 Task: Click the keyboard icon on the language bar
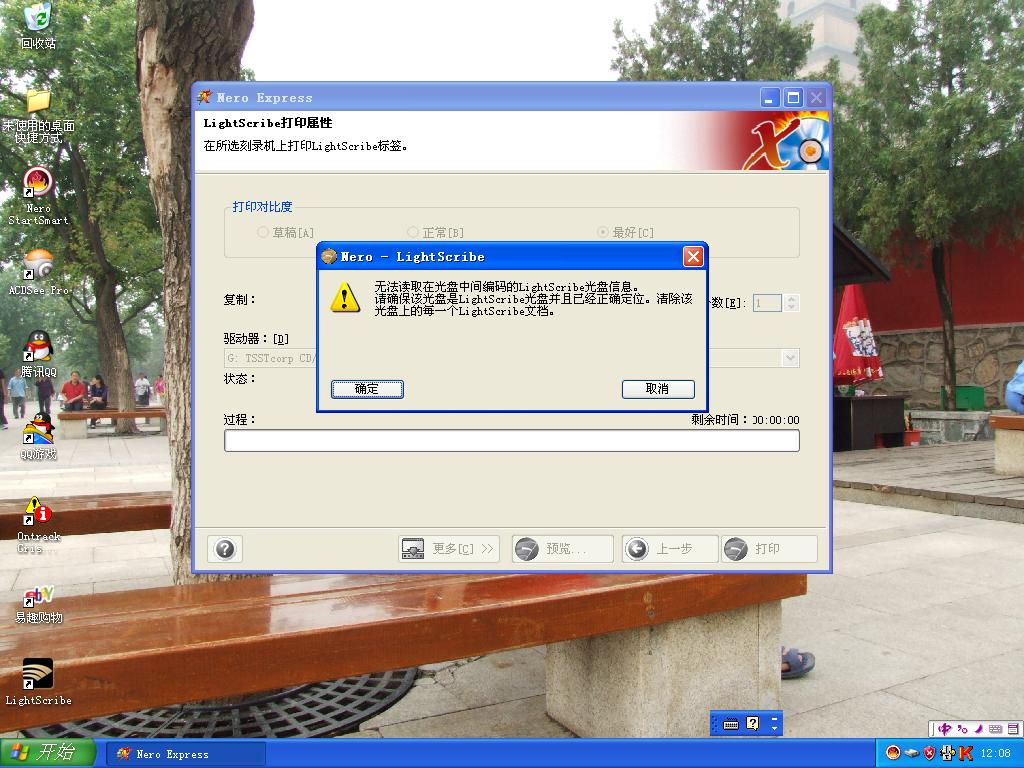point(731,724)
